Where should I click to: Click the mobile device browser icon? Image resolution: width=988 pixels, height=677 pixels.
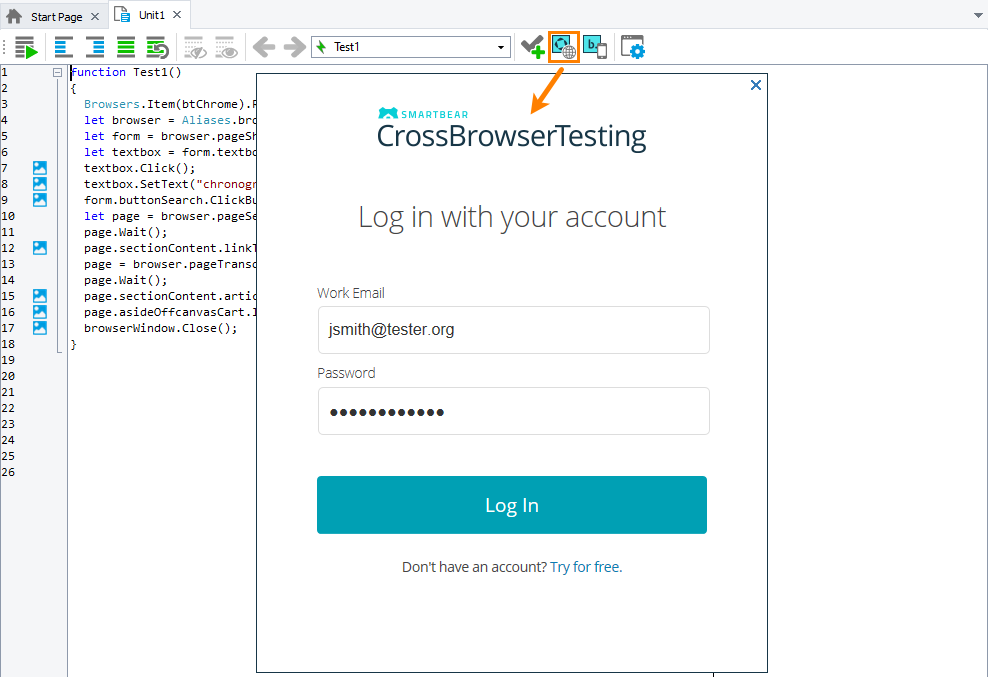point(595,47)
